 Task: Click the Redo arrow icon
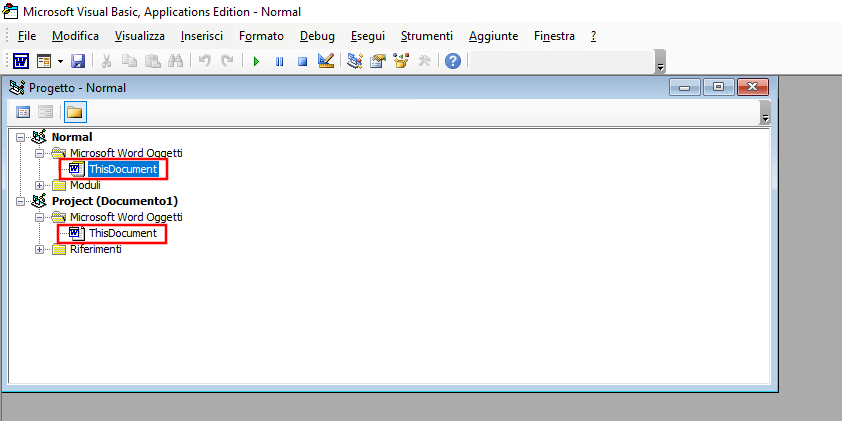(228, 61)
